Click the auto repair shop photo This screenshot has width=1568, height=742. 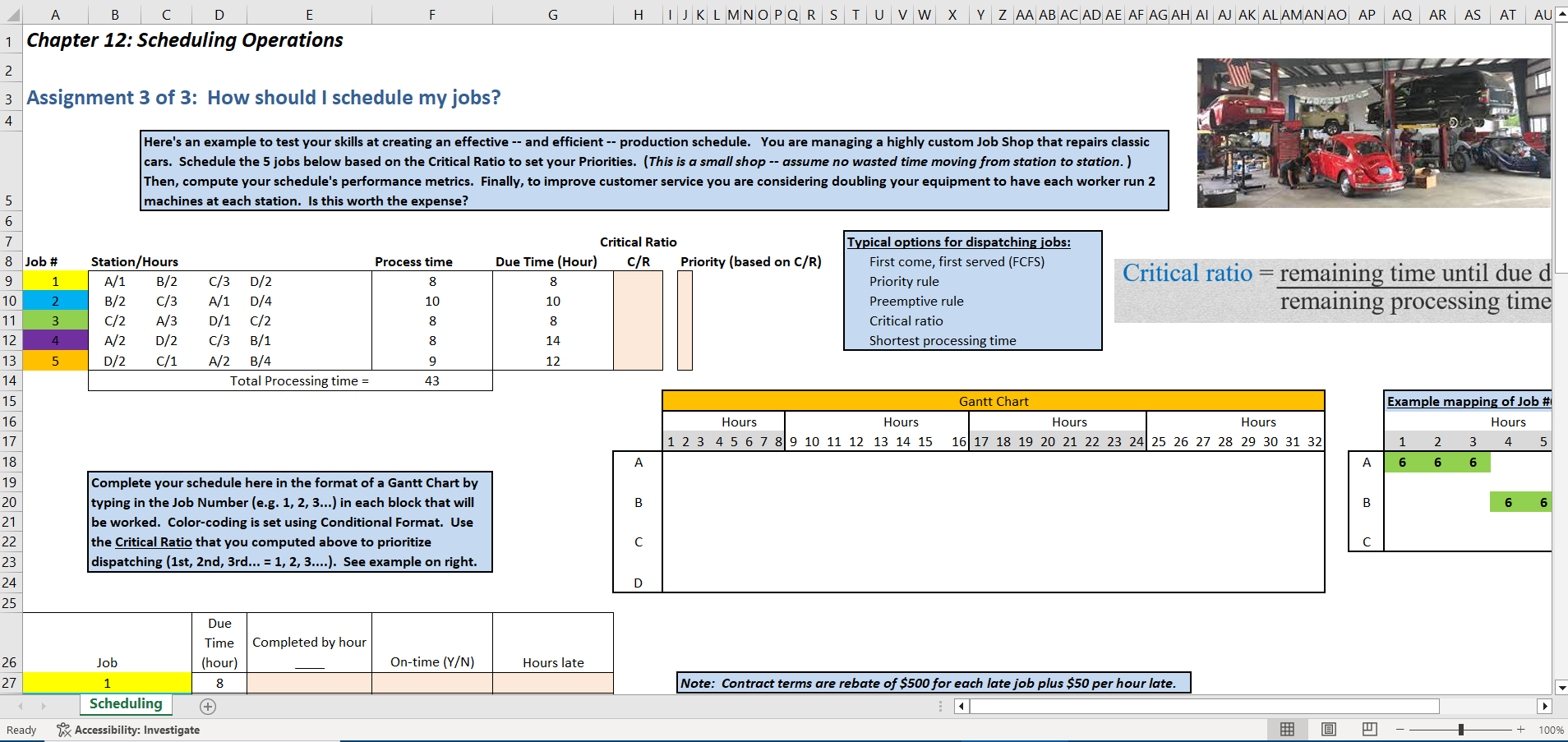1372,133
